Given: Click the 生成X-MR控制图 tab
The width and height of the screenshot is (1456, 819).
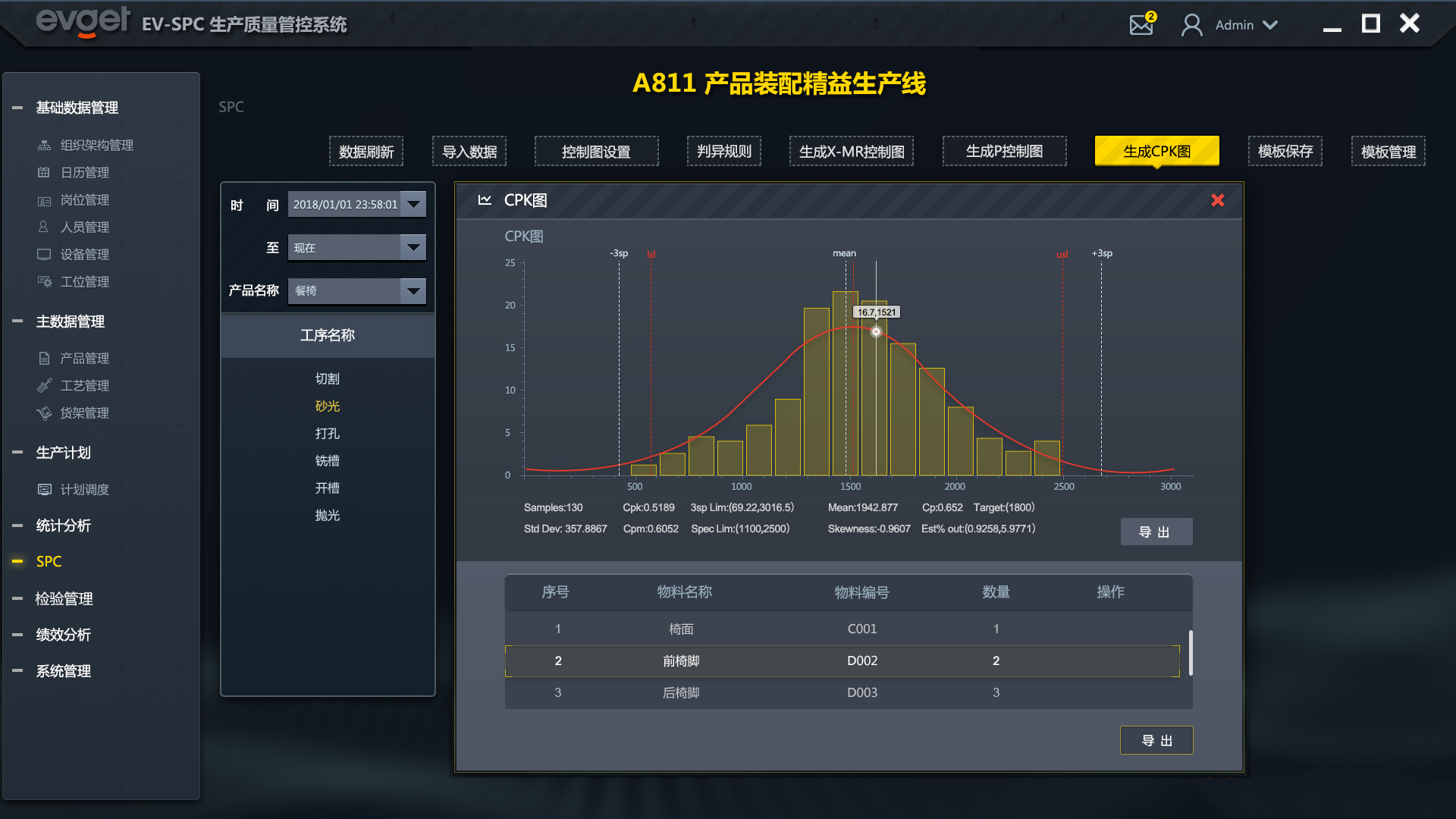Looking at the screenshot, I should coord(851,152).
